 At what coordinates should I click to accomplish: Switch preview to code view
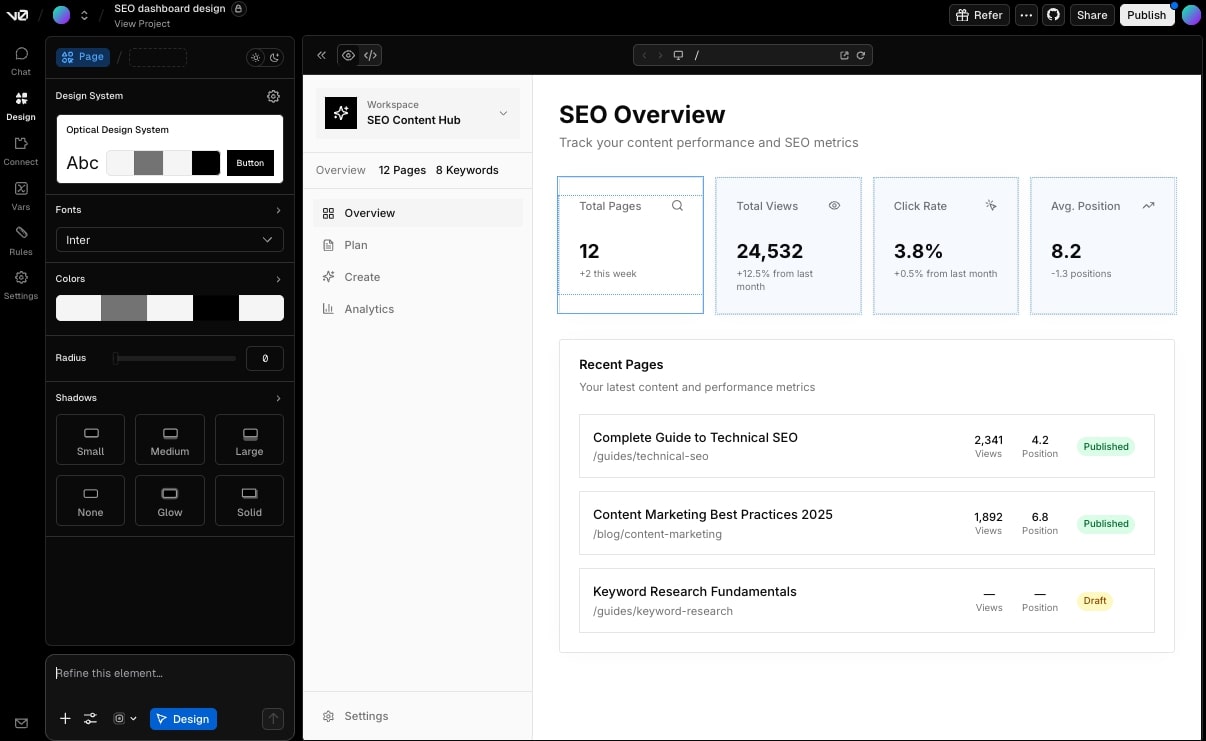point(370,55)
